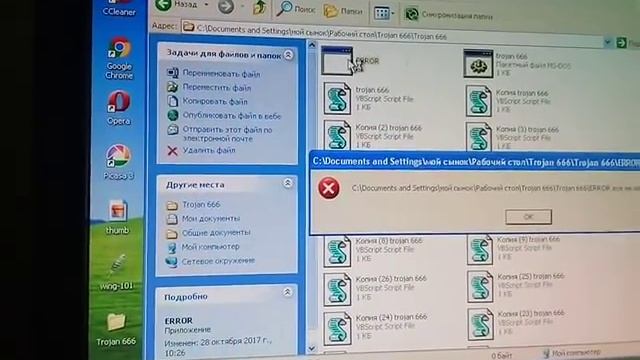Open Opera desktop shortcut
Screen dimensions: 640x360
(x=119, y=108)
